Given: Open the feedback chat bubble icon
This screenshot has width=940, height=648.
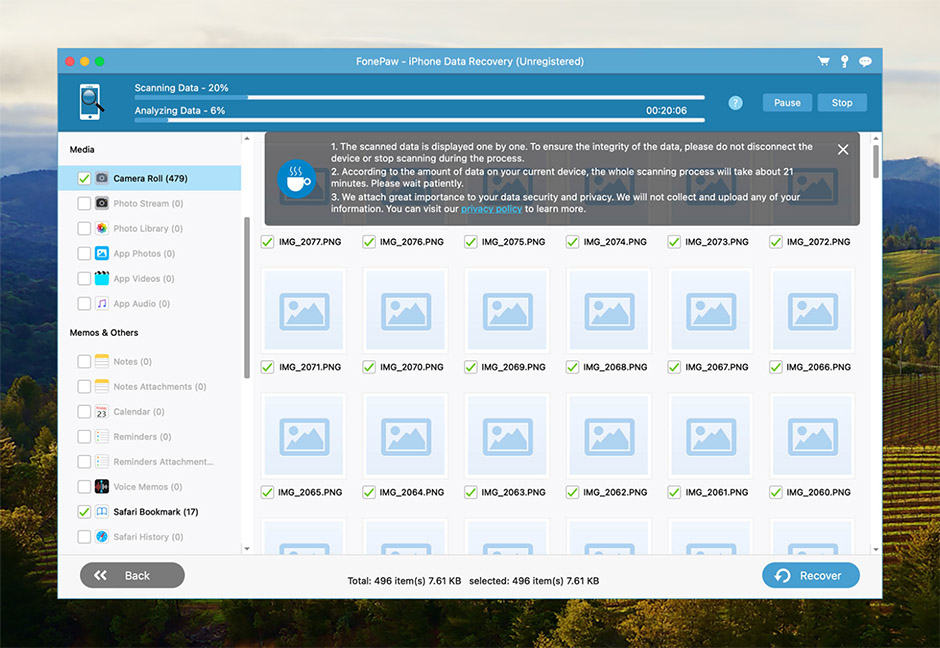Looking at the screenshot, I should click(865, 61).
